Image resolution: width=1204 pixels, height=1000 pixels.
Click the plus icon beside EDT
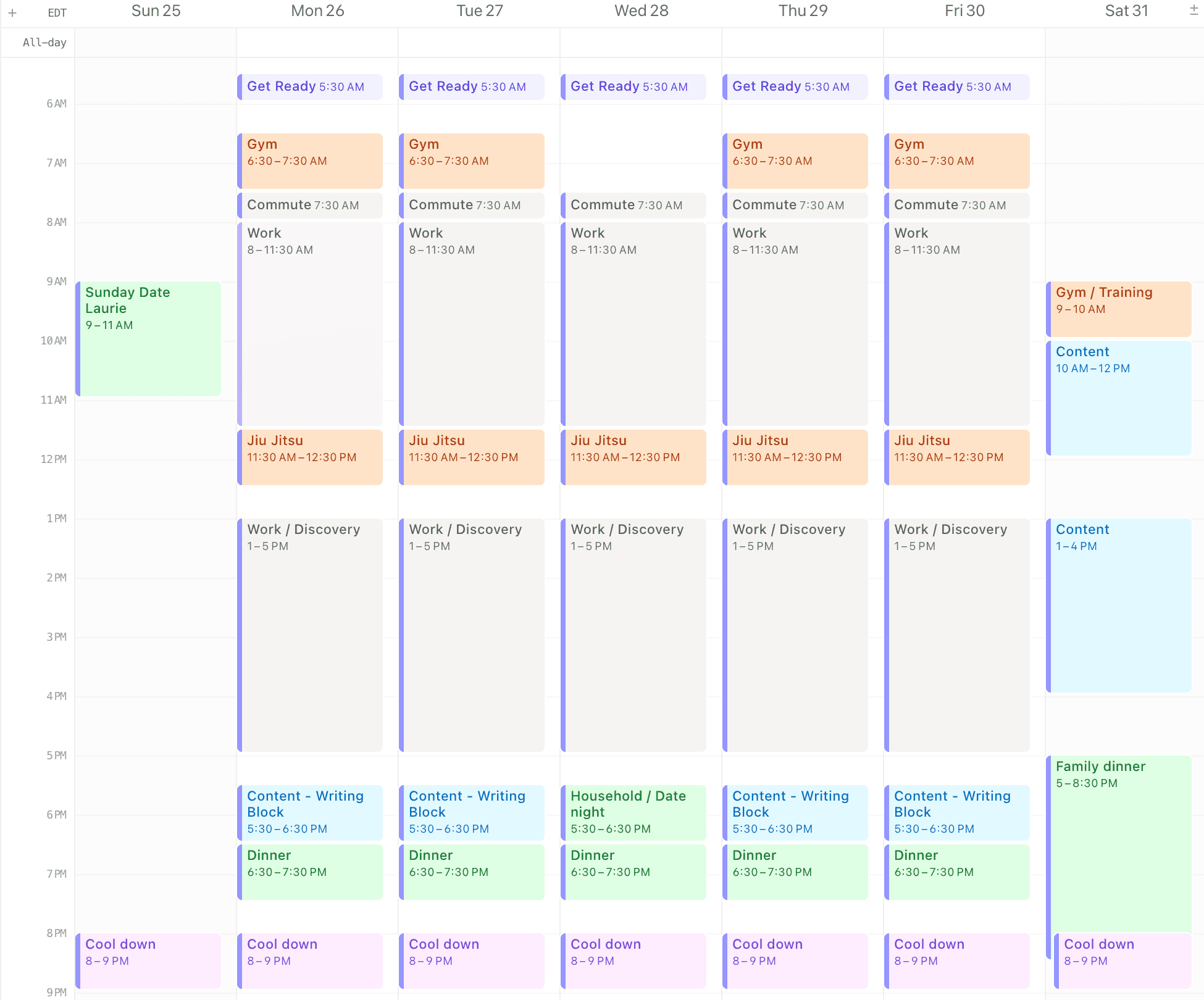12,13
